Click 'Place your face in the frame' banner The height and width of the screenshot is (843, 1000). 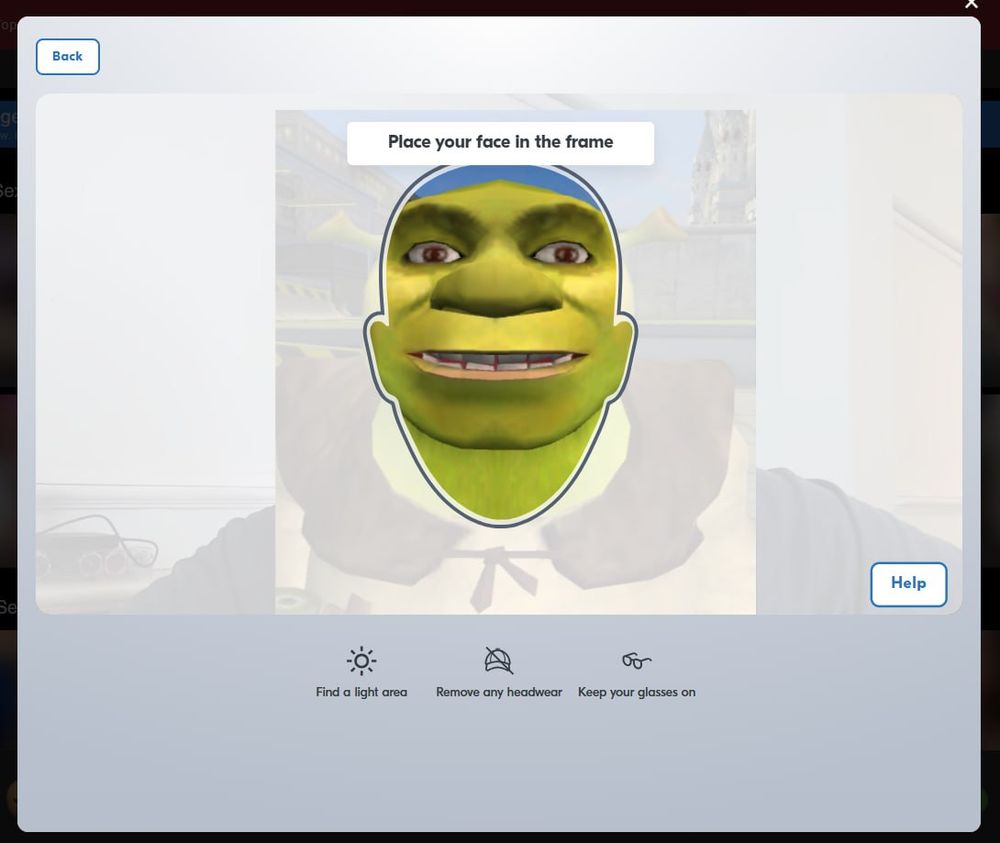(501, 143)
